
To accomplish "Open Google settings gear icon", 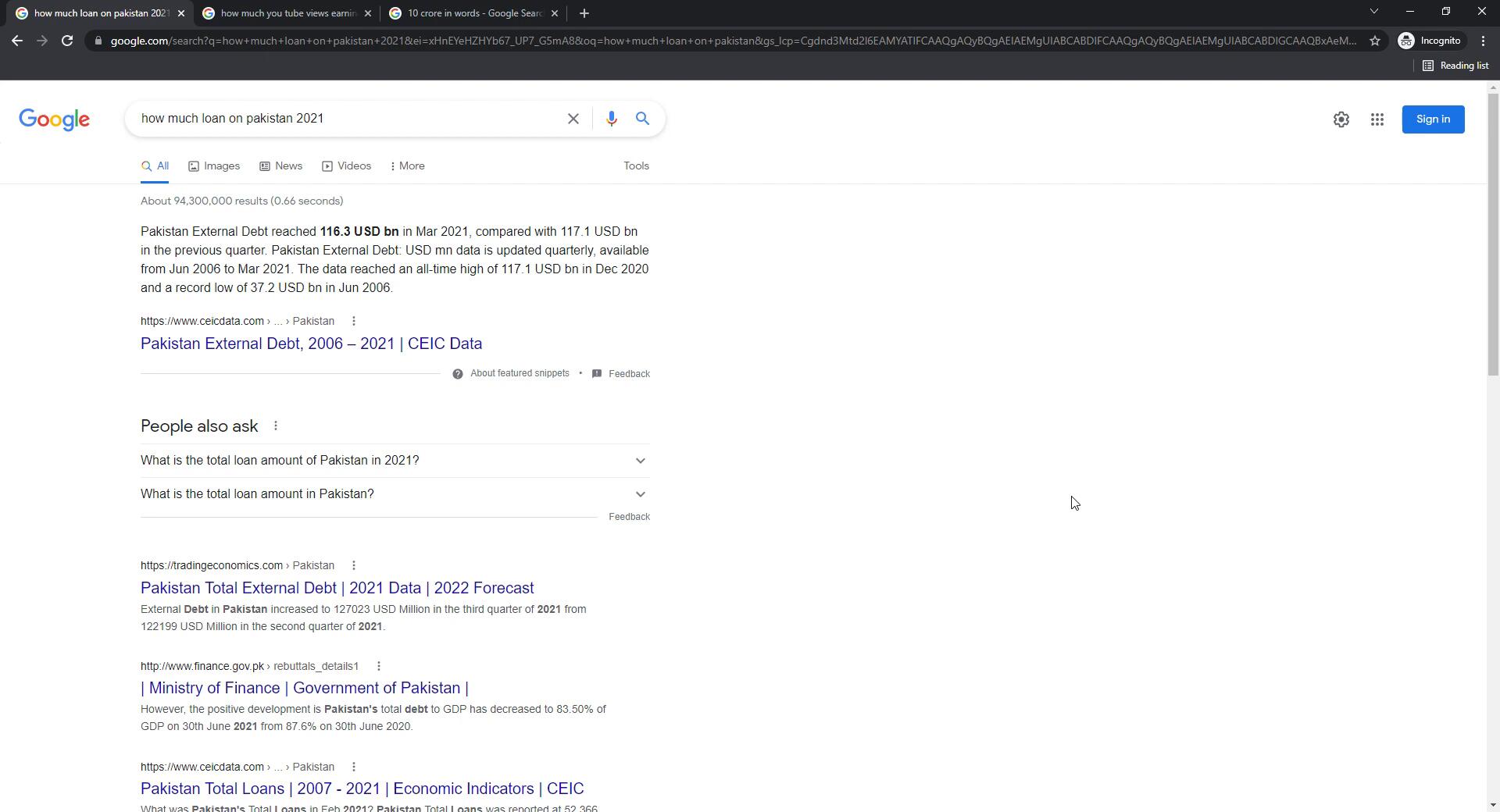I will click(x=1341, y=119).
